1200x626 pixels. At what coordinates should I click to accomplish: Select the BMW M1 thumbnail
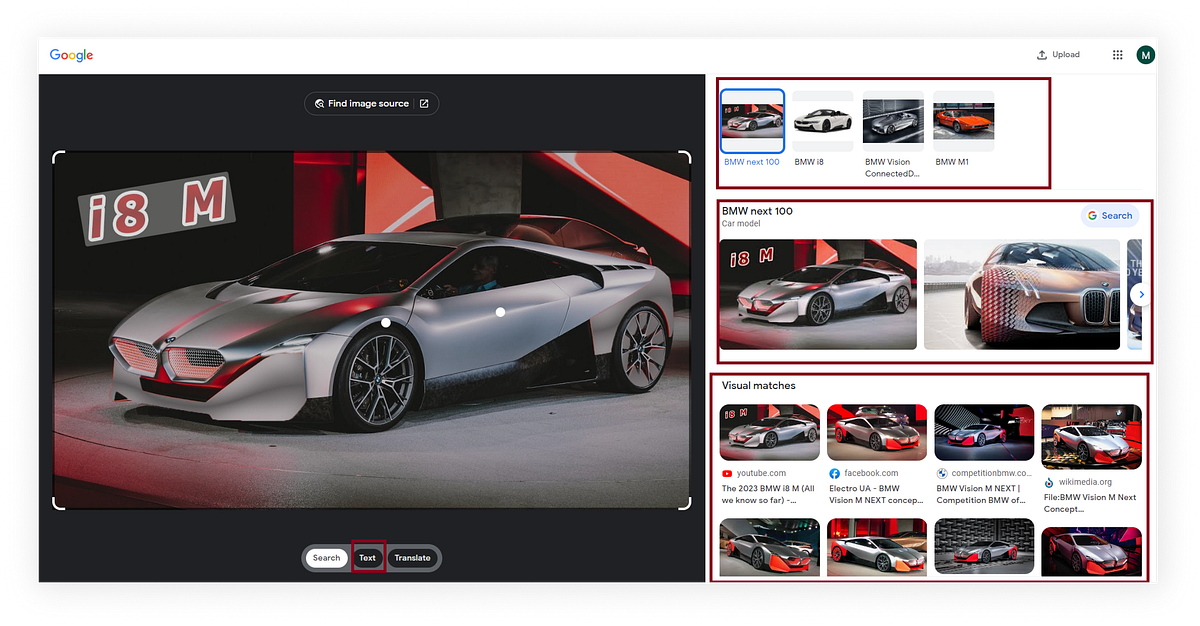click(x=962, y=118)
